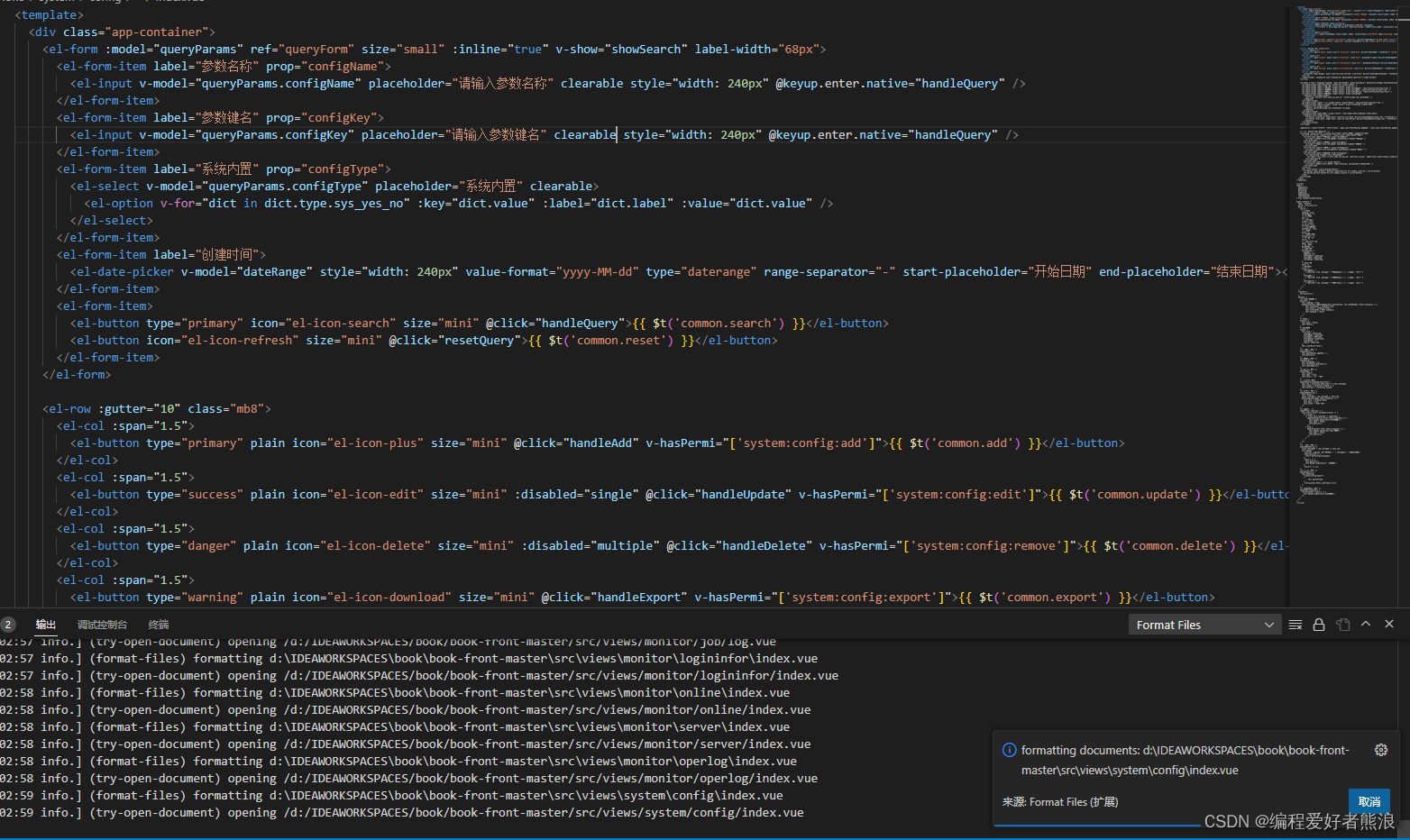The height and width of the screenshot is (840, 1410).
Task: Click the handleDelete button code line
Action: click(x=679, y=545)
